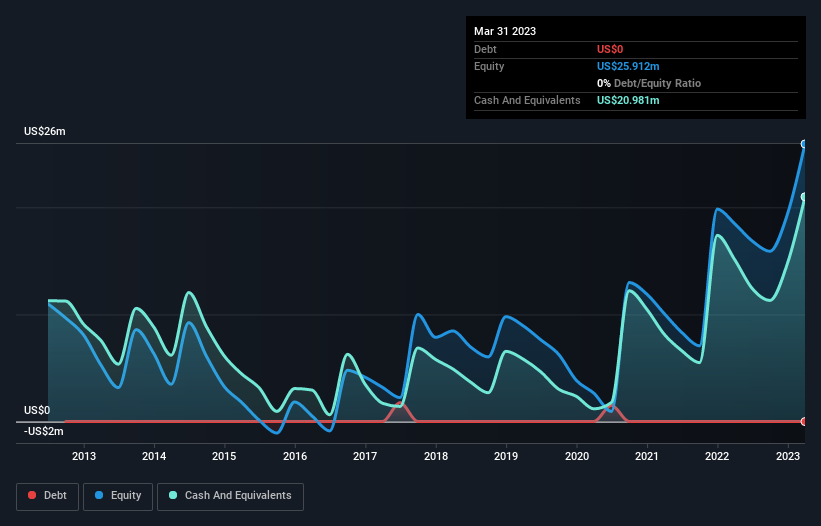Click the debt bump near mid-2017
Viewport: 821px width, 526px height.
400,412
